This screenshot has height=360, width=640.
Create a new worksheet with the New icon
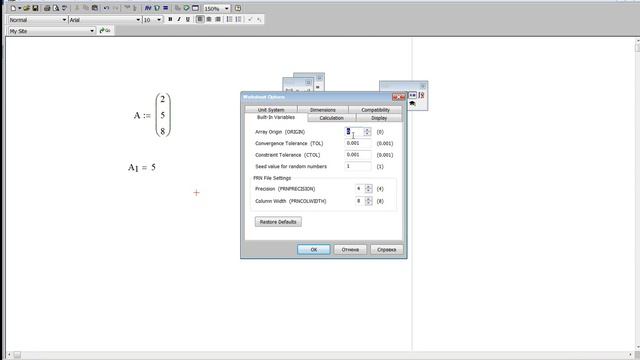click(13, 8)
